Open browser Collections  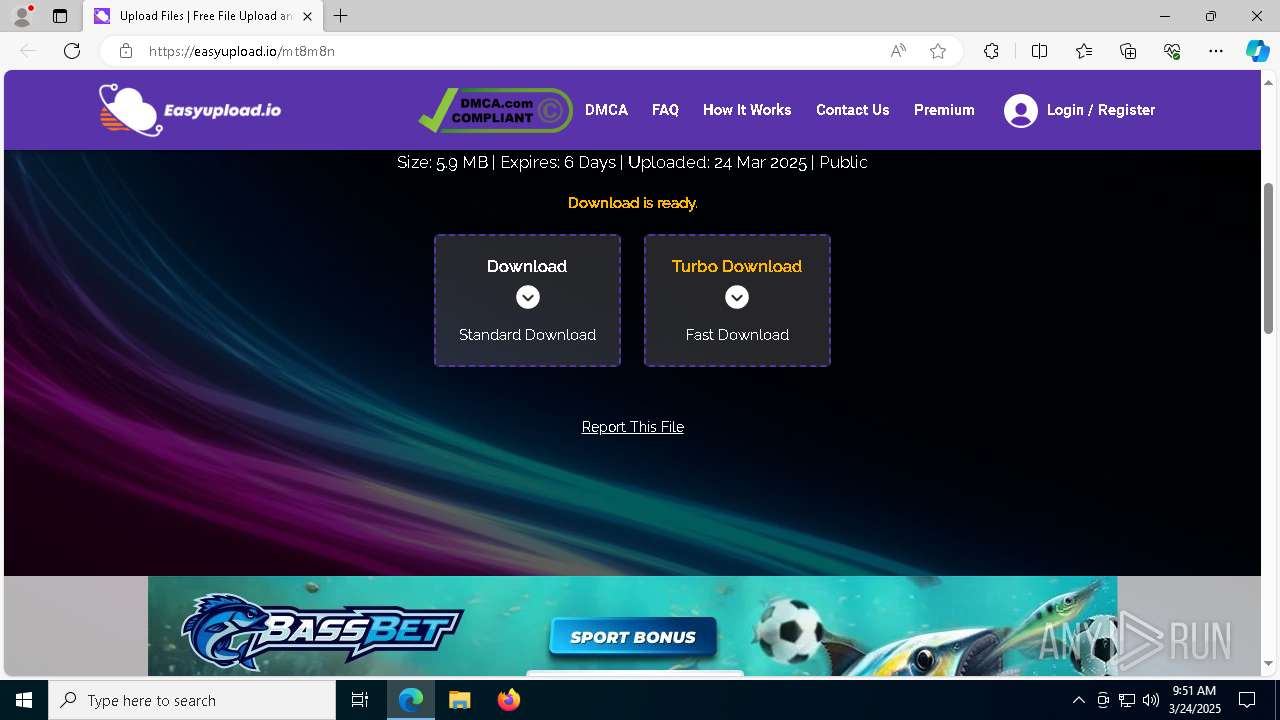(1128, 51)
